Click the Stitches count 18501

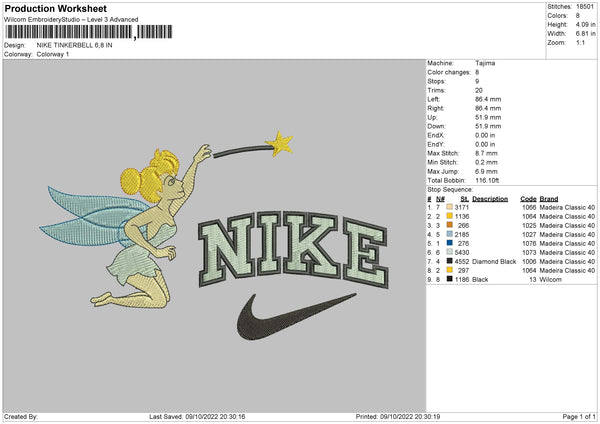(585, 7)
